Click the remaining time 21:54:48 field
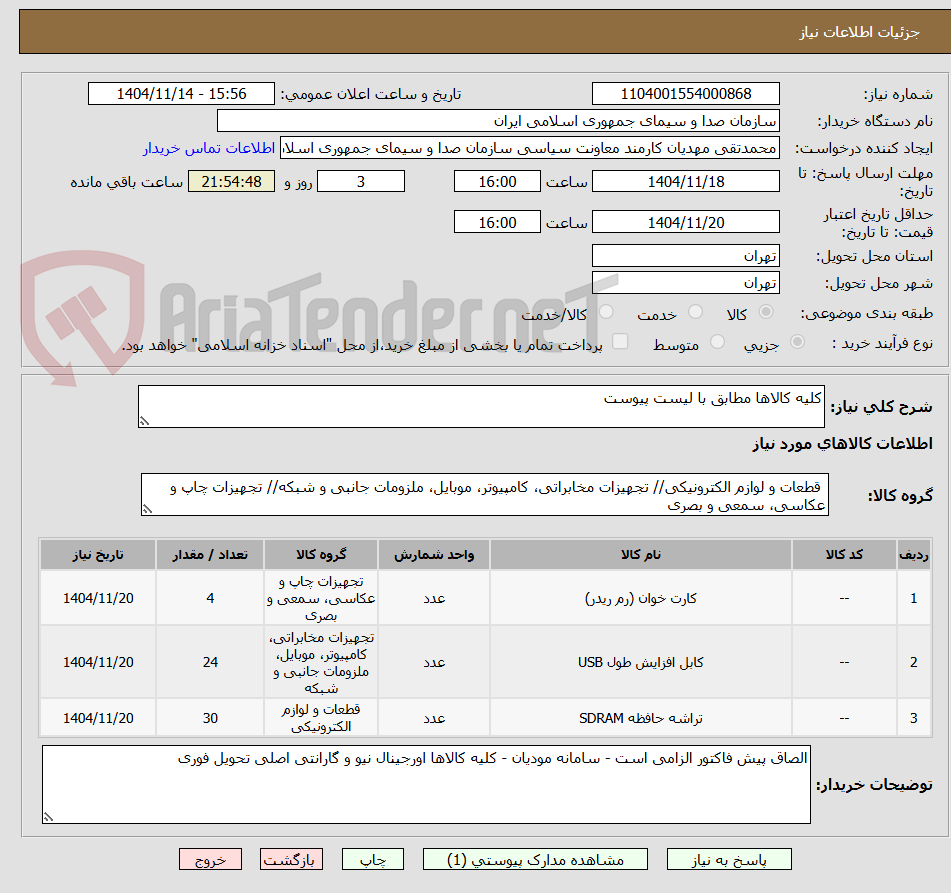Image resolution: width=951 pixels, height=893 pixels. [x=231, y=181]
